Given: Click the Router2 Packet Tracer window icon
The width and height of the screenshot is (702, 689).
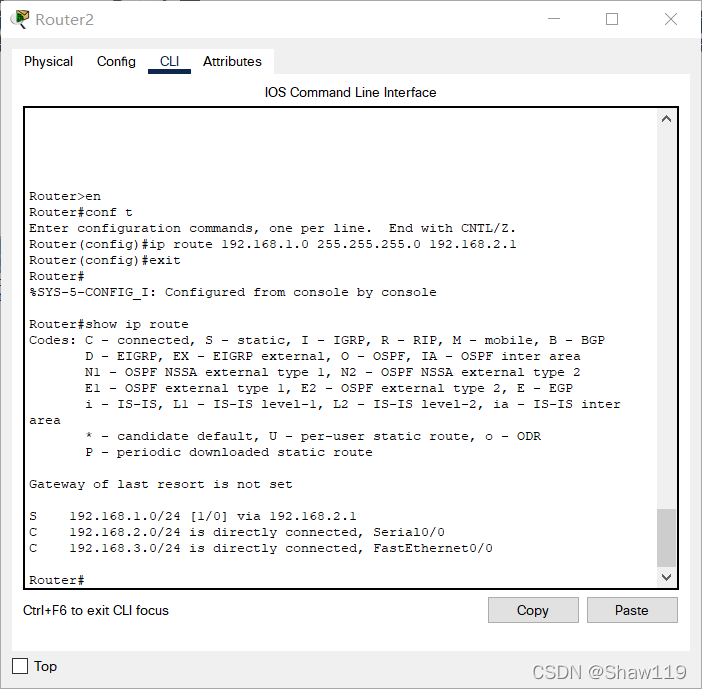Looking at the screenshot, I should click(x=20, y=19).
